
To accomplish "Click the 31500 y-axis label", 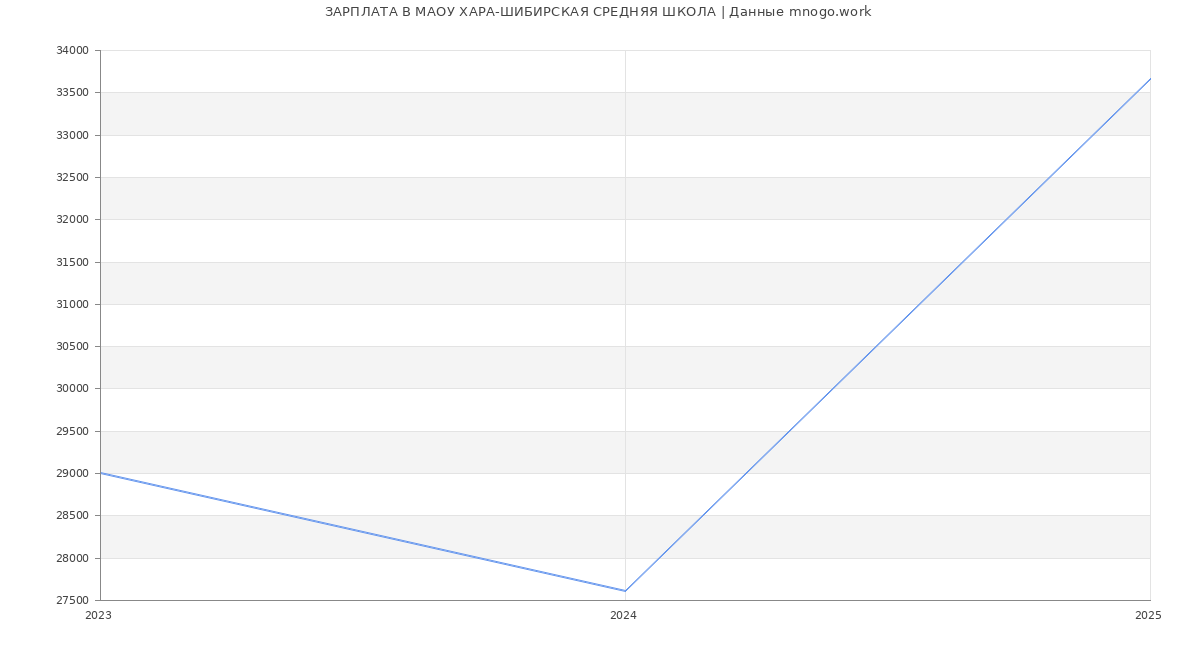I will pyautogui.click(x=73, y=262).
